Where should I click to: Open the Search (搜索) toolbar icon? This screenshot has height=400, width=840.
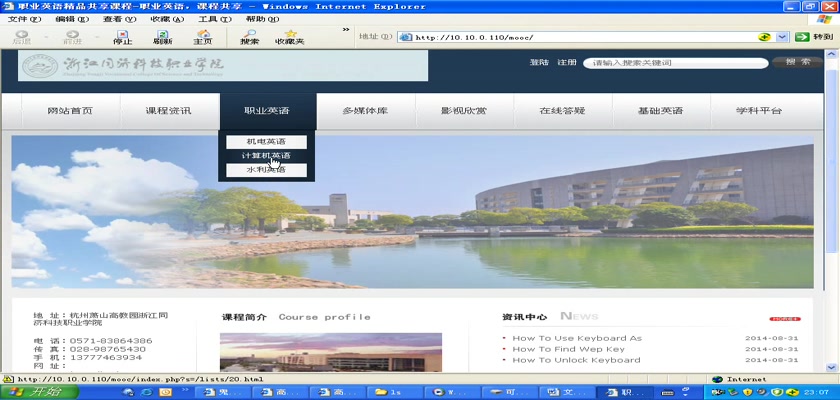250,37
